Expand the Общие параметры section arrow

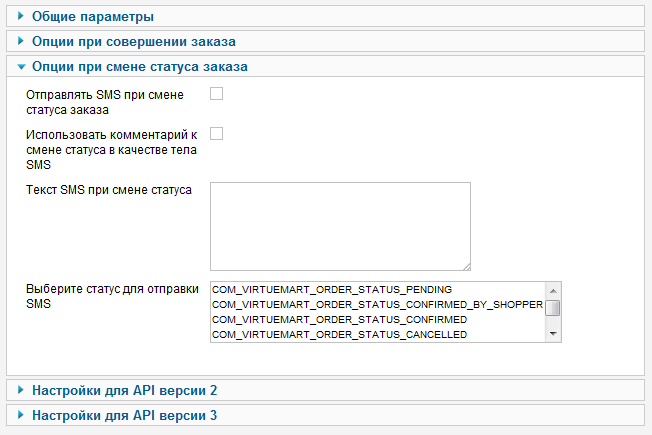coord(21,17)
